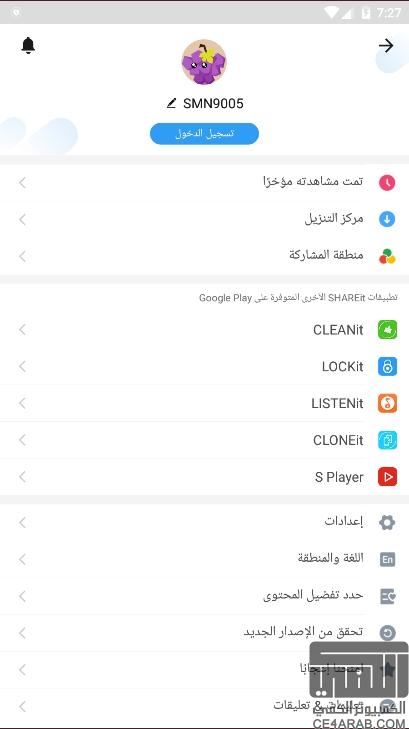Tap the CLONEit app icon

(x=387, y=440)
